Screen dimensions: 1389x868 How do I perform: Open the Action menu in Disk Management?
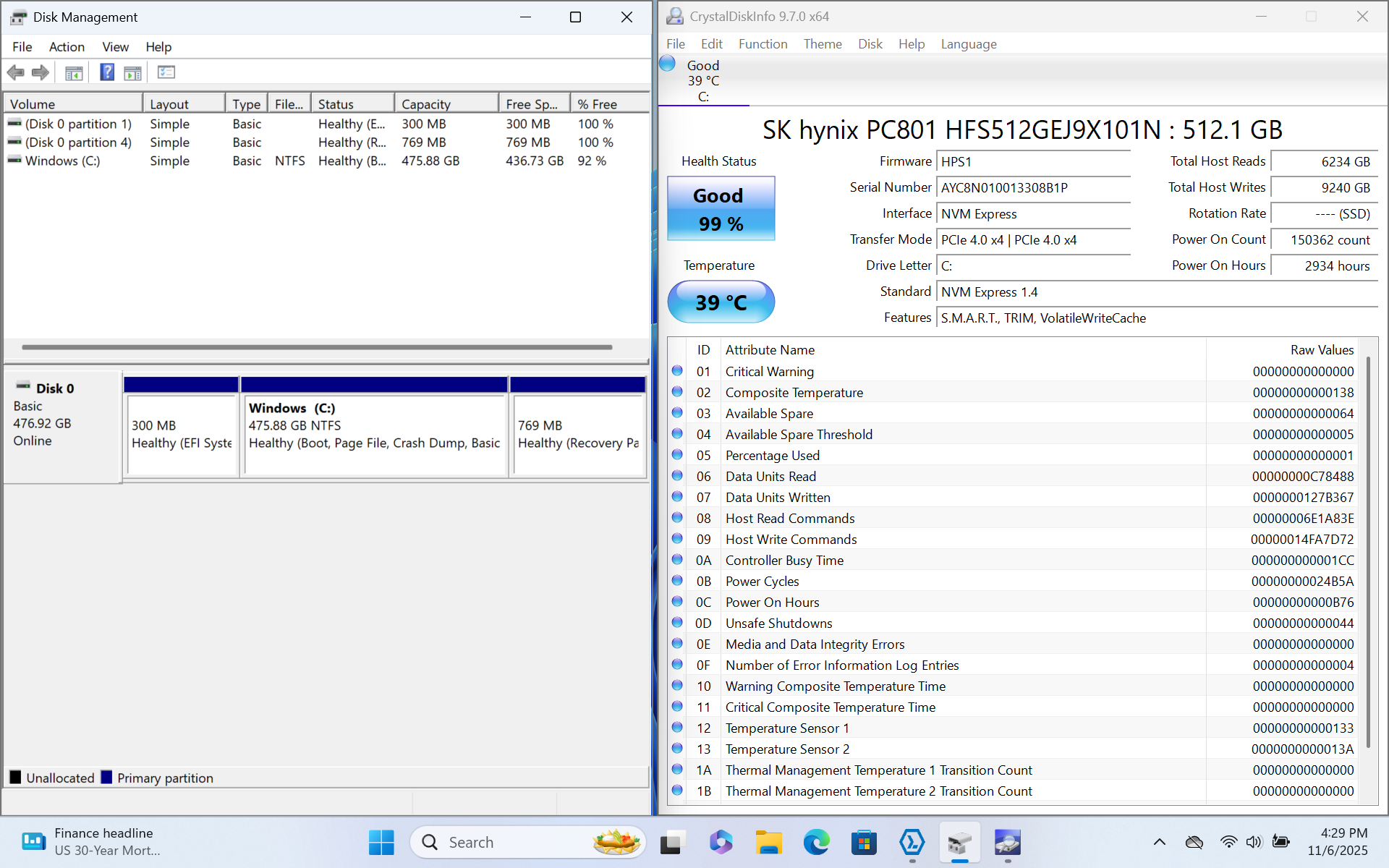click(x=67, y=47)
